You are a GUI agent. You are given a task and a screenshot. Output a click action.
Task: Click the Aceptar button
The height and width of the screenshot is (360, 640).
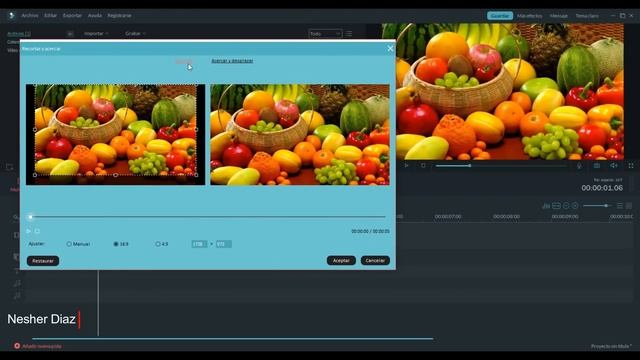click(341, 260)
